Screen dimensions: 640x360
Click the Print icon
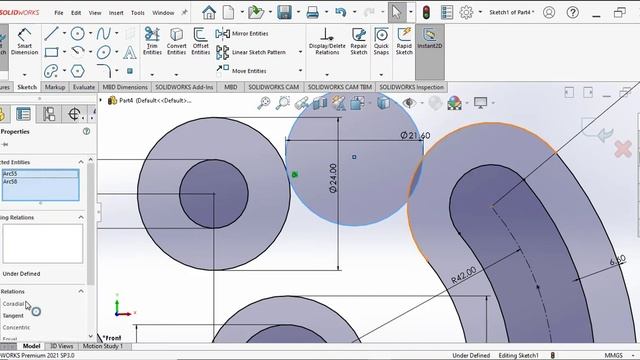point(313,12)
